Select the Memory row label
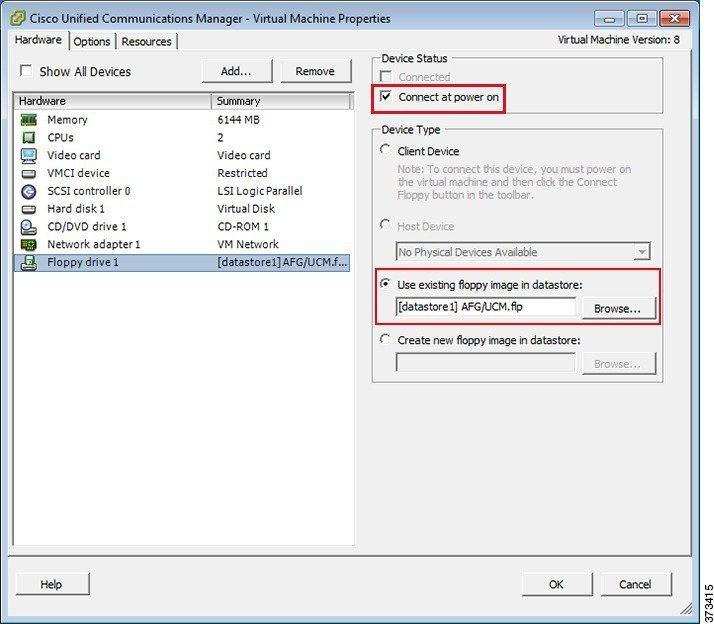 (x=67, y=120)
